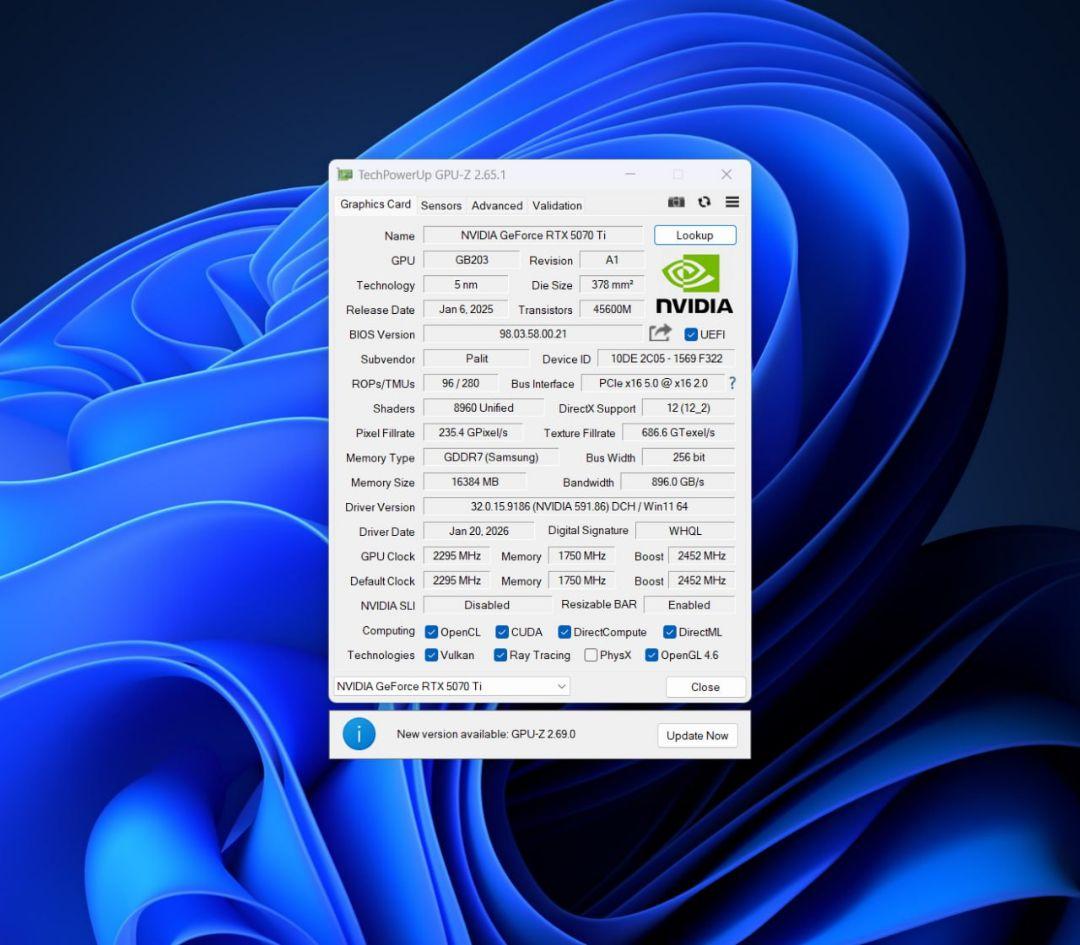Click the Default Clock value 2295 MHz

tap(457, 581)
